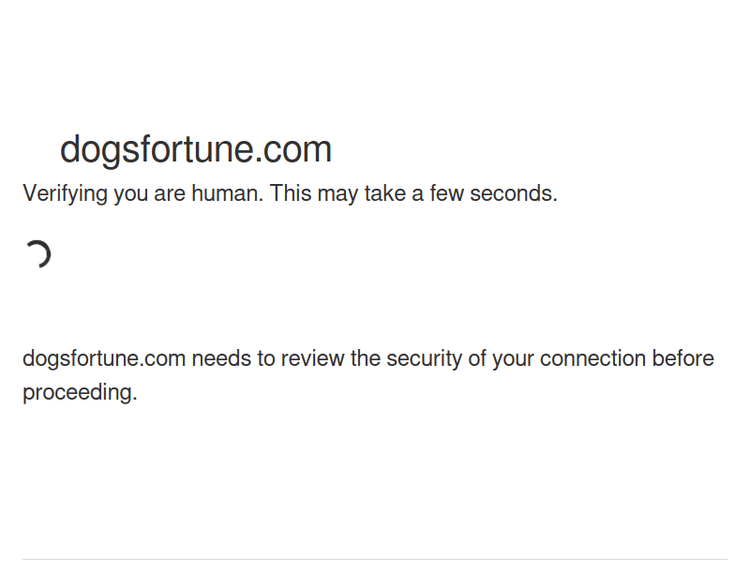
Task: Click "dogsfortune.com" at the start of the paragraph
Action: coord(104,359)
